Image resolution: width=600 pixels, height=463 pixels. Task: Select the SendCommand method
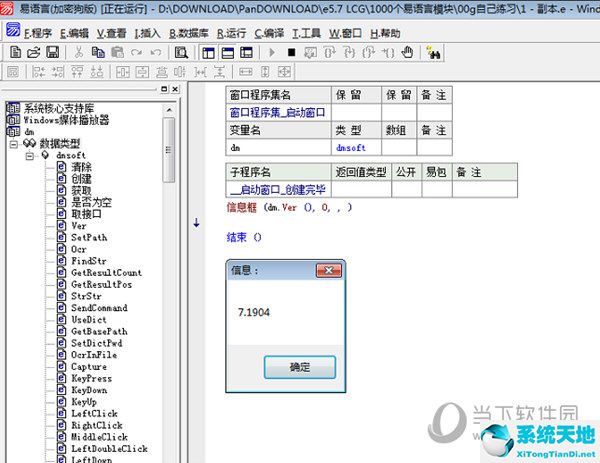99,308
